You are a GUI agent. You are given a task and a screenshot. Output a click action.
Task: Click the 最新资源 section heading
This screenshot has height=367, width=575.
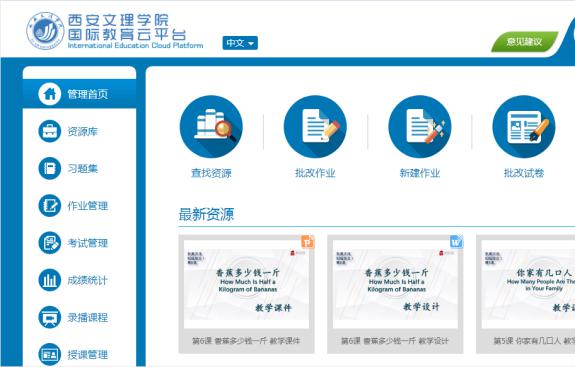coord(206,214)
